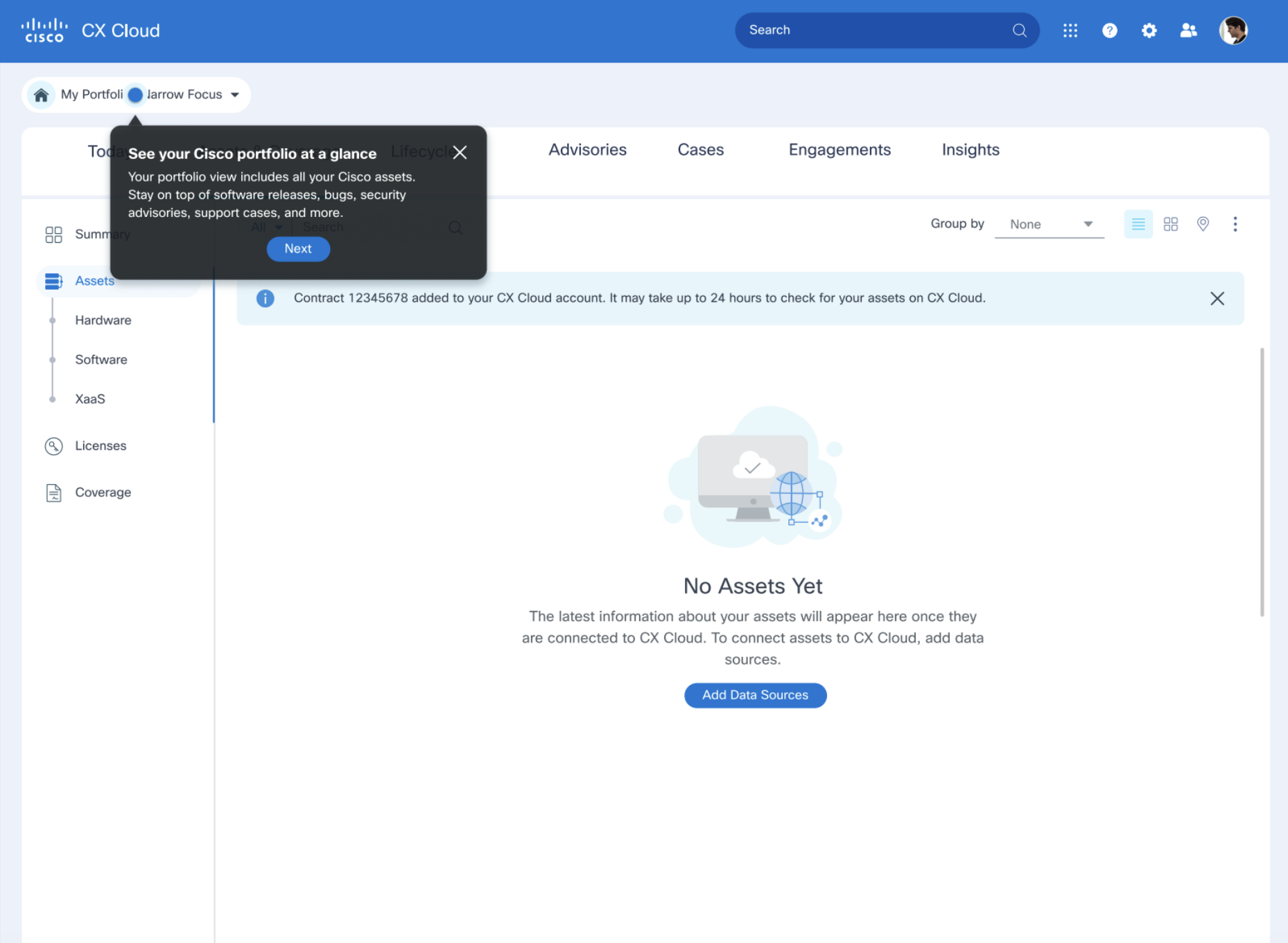
Task: Open the apps grid launcher icon
Action: [1070, 31]
